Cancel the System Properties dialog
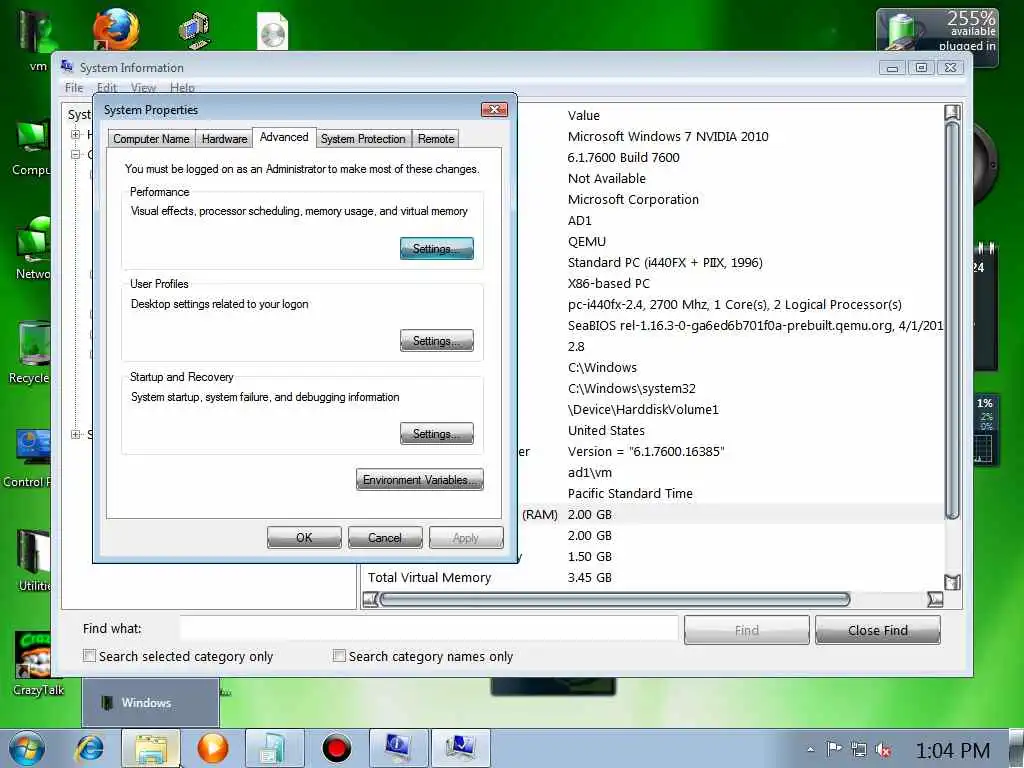 click(x=385, y=537)
